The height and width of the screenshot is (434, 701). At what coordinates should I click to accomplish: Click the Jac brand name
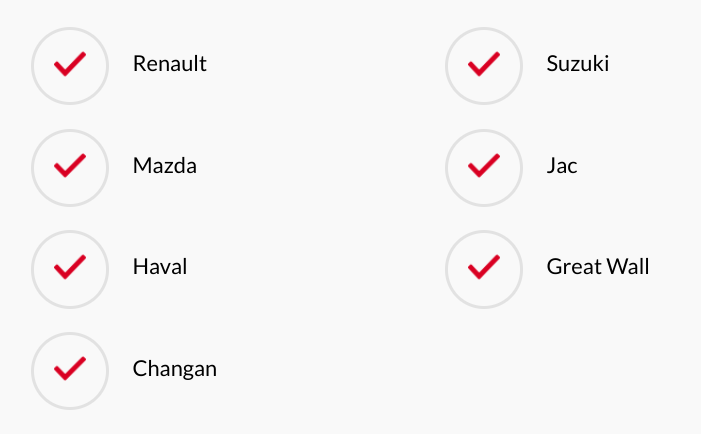click(562, 165)
